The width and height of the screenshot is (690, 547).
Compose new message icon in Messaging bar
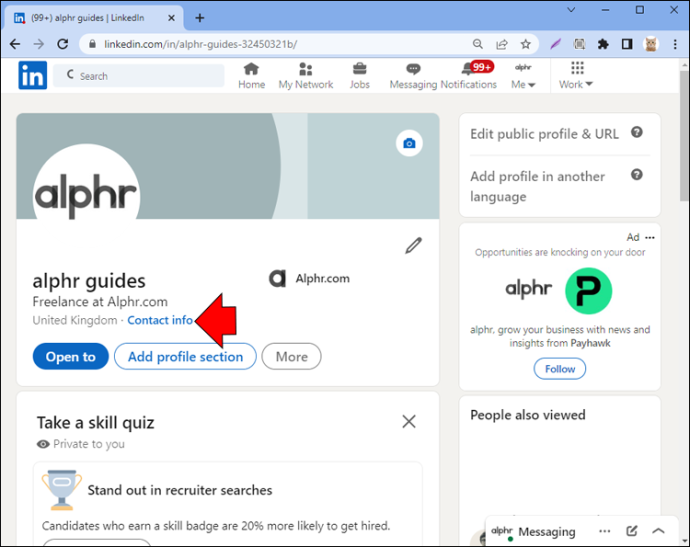click(631, 531)
